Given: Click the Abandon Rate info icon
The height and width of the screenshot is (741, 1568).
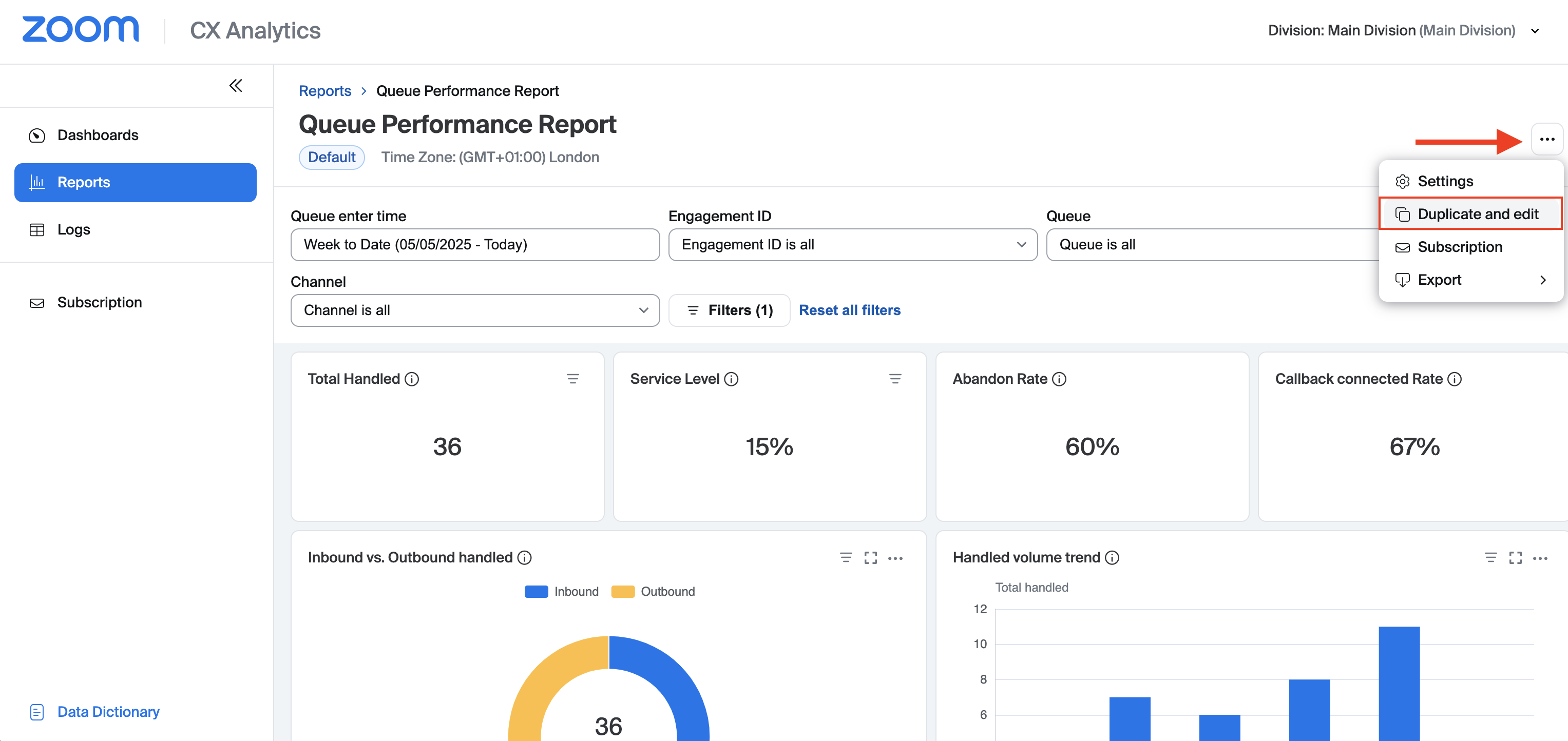Looking at the screenshot, I should click(x=1059, y=379).
